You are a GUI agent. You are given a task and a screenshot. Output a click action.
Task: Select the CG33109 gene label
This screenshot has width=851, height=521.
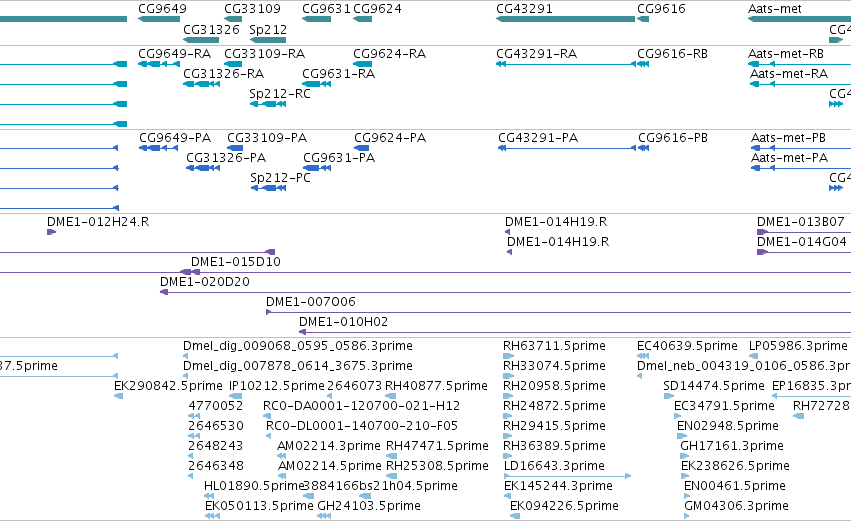coord(252,9)
